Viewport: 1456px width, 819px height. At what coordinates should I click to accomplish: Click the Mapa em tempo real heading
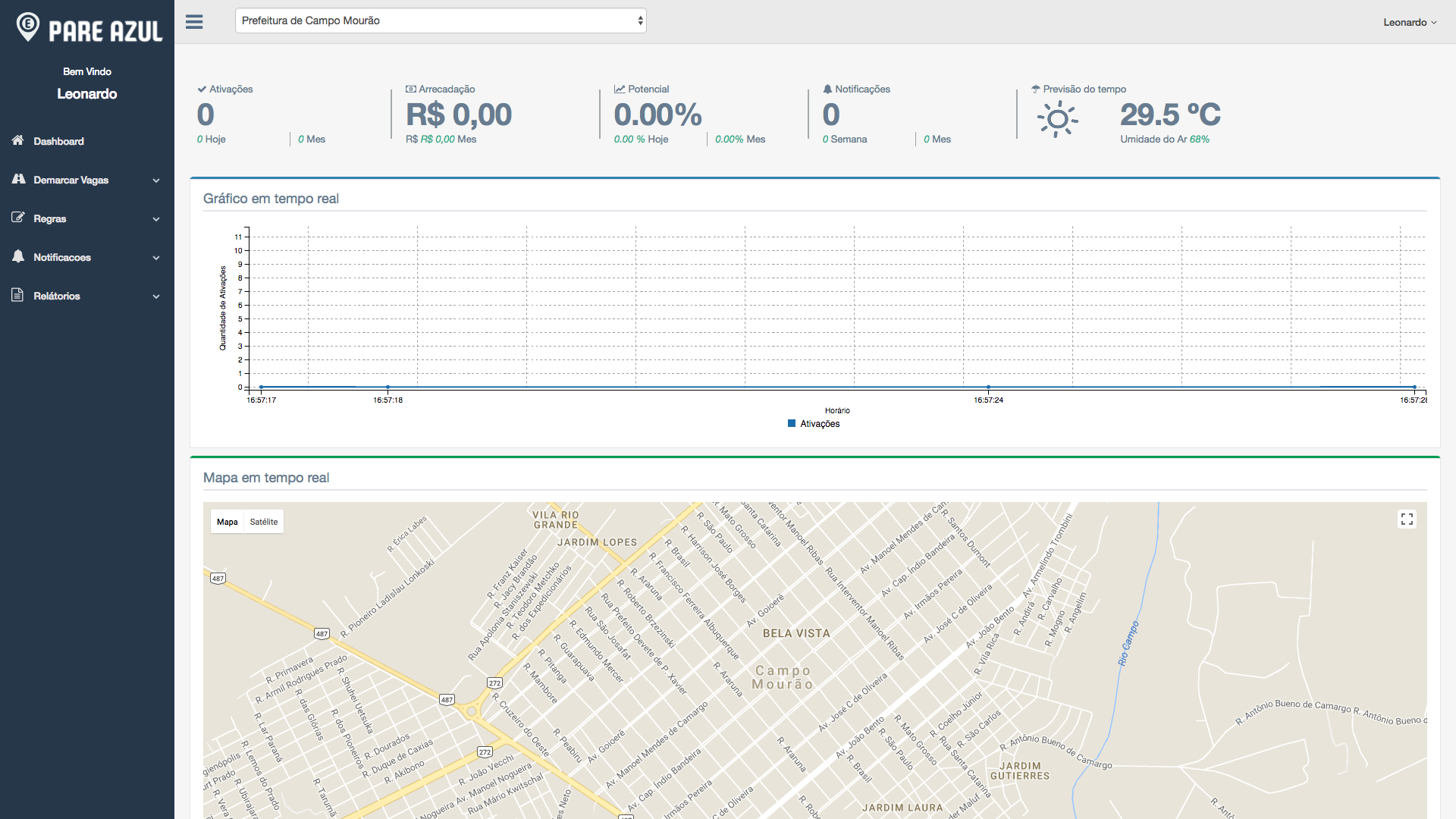click(266, 478)
